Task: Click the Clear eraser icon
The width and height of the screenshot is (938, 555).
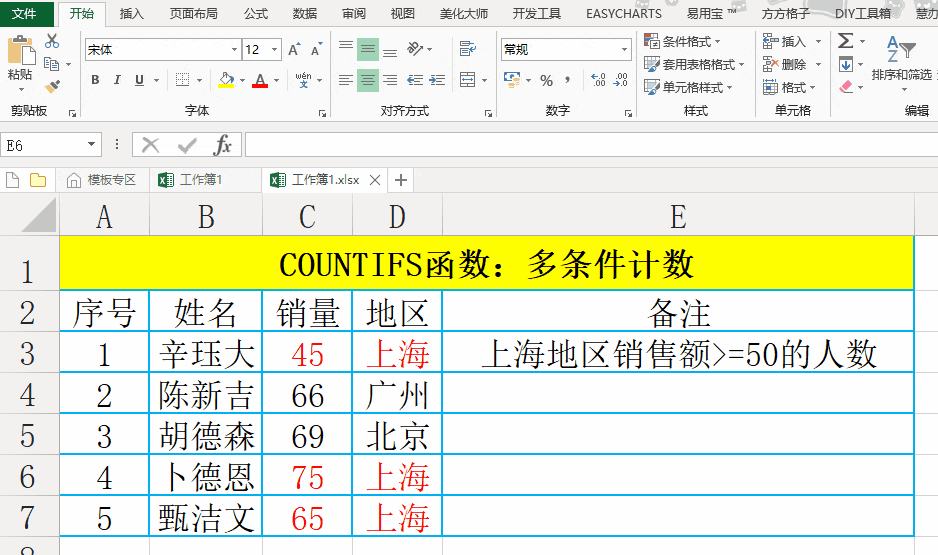Action: click(x=846, y=87)
